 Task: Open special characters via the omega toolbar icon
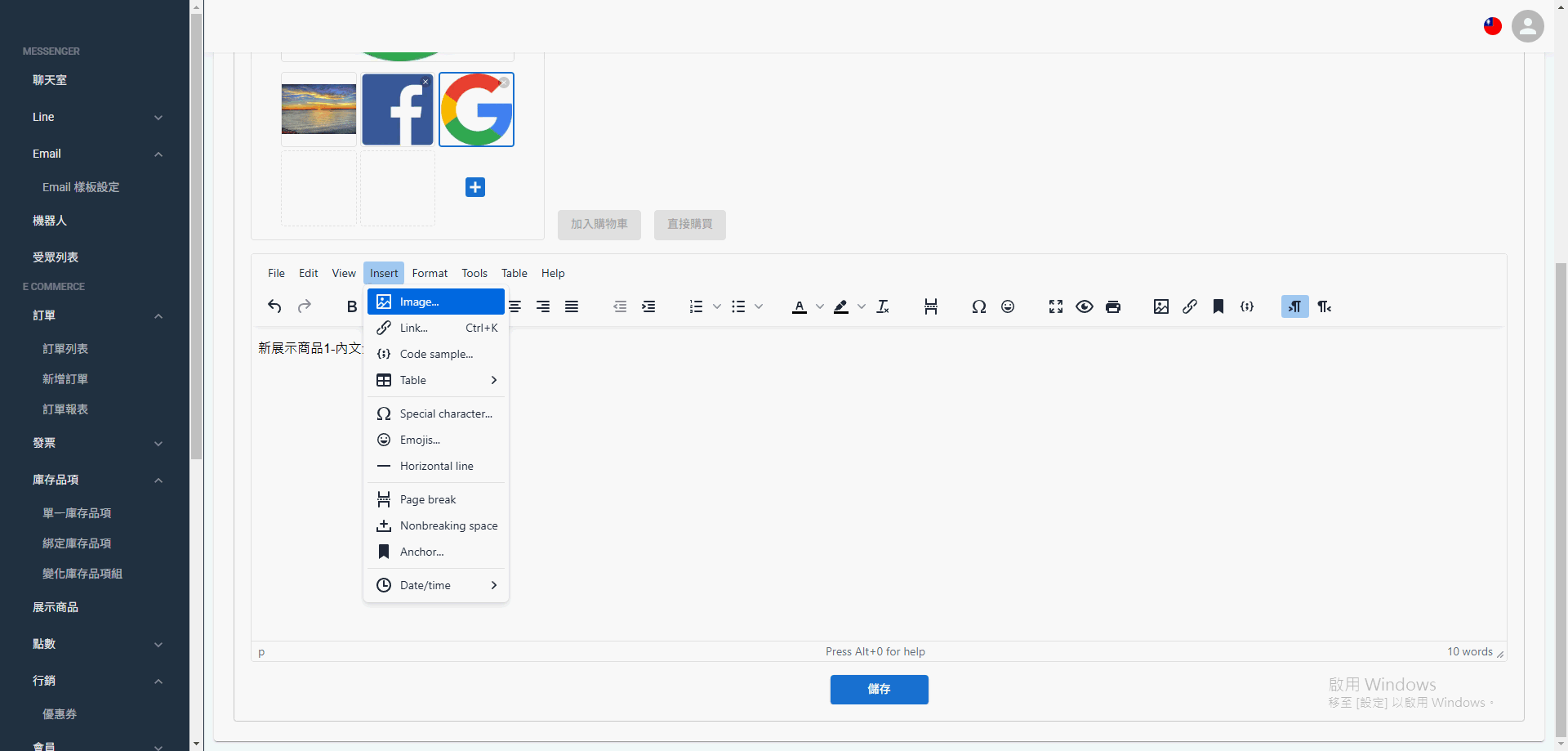(x=979, y=306)
